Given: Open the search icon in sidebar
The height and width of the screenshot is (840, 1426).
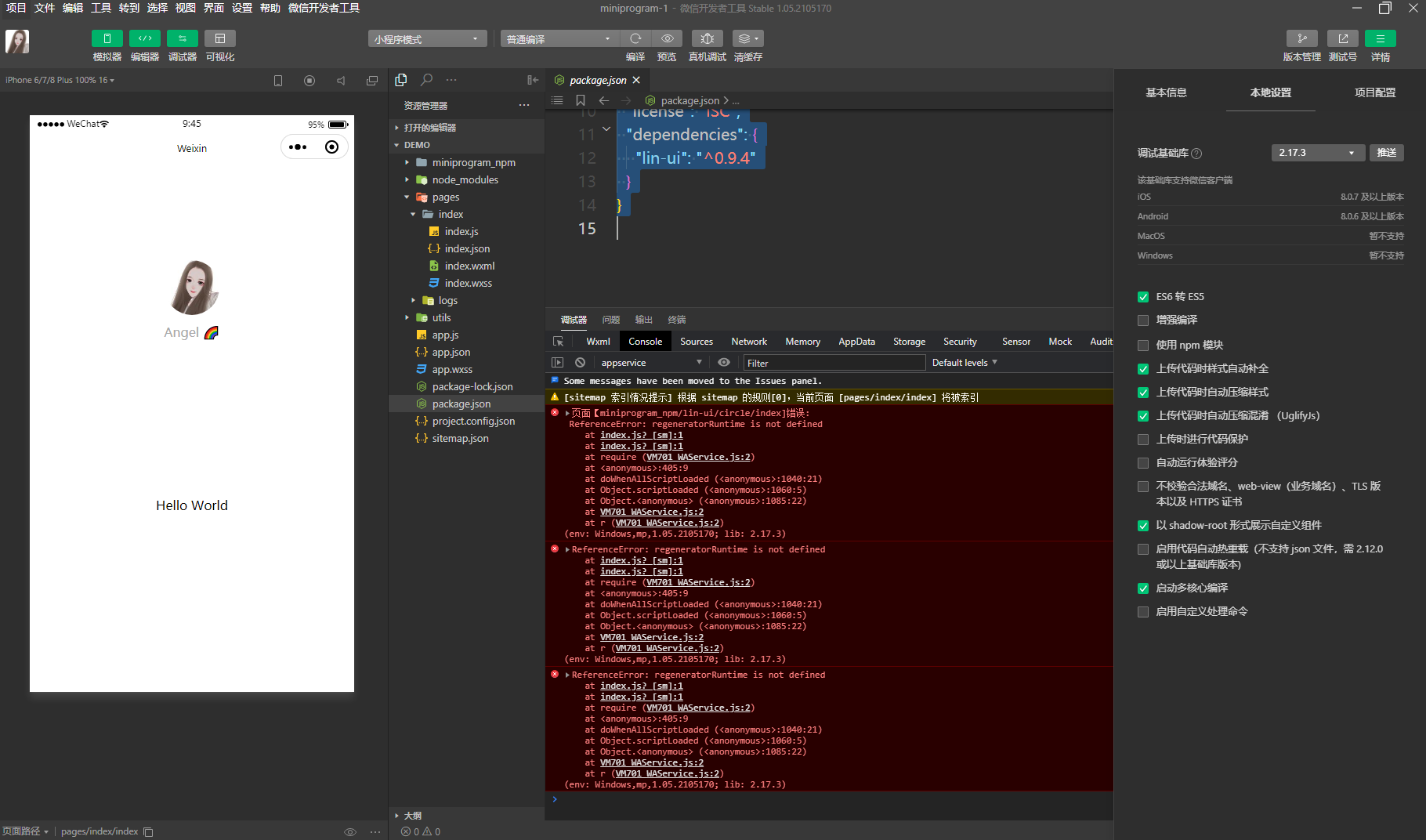Looking at the screenshot, I should pos(426,80).
